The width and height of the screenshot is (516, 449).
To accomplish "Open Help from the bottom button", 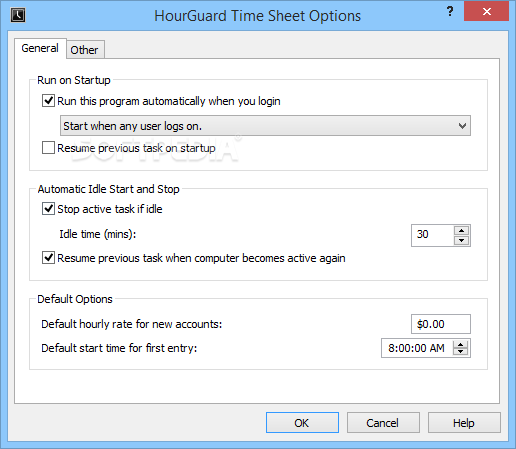I will tap(464, 423).
